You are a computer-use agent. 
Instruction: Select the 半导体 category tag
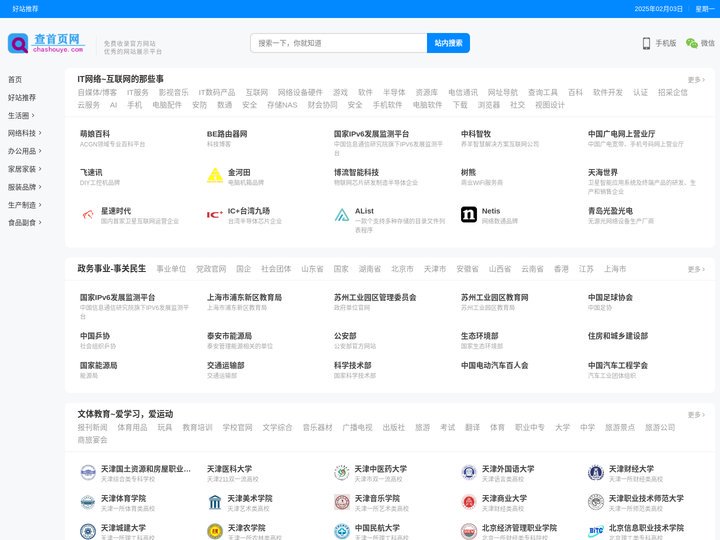[x=394, y=92]
